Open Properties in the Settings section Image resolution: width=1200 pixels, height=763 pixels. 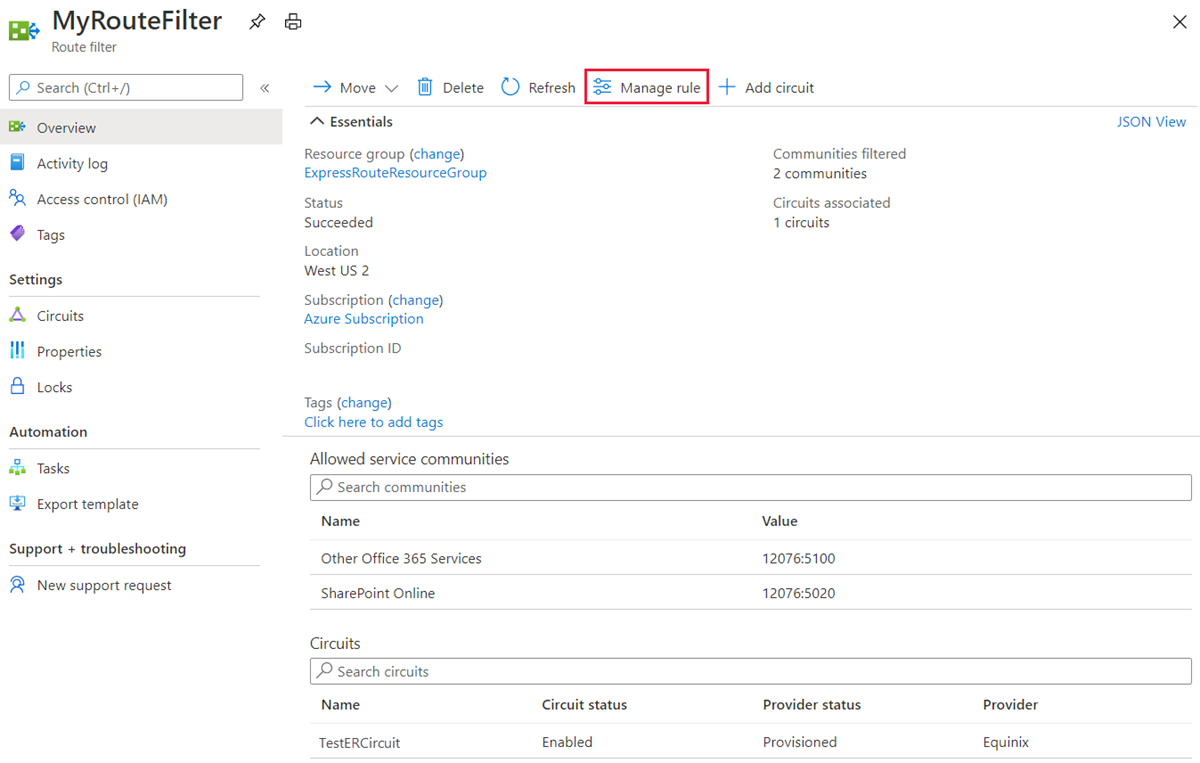click(x=69, y=352)
